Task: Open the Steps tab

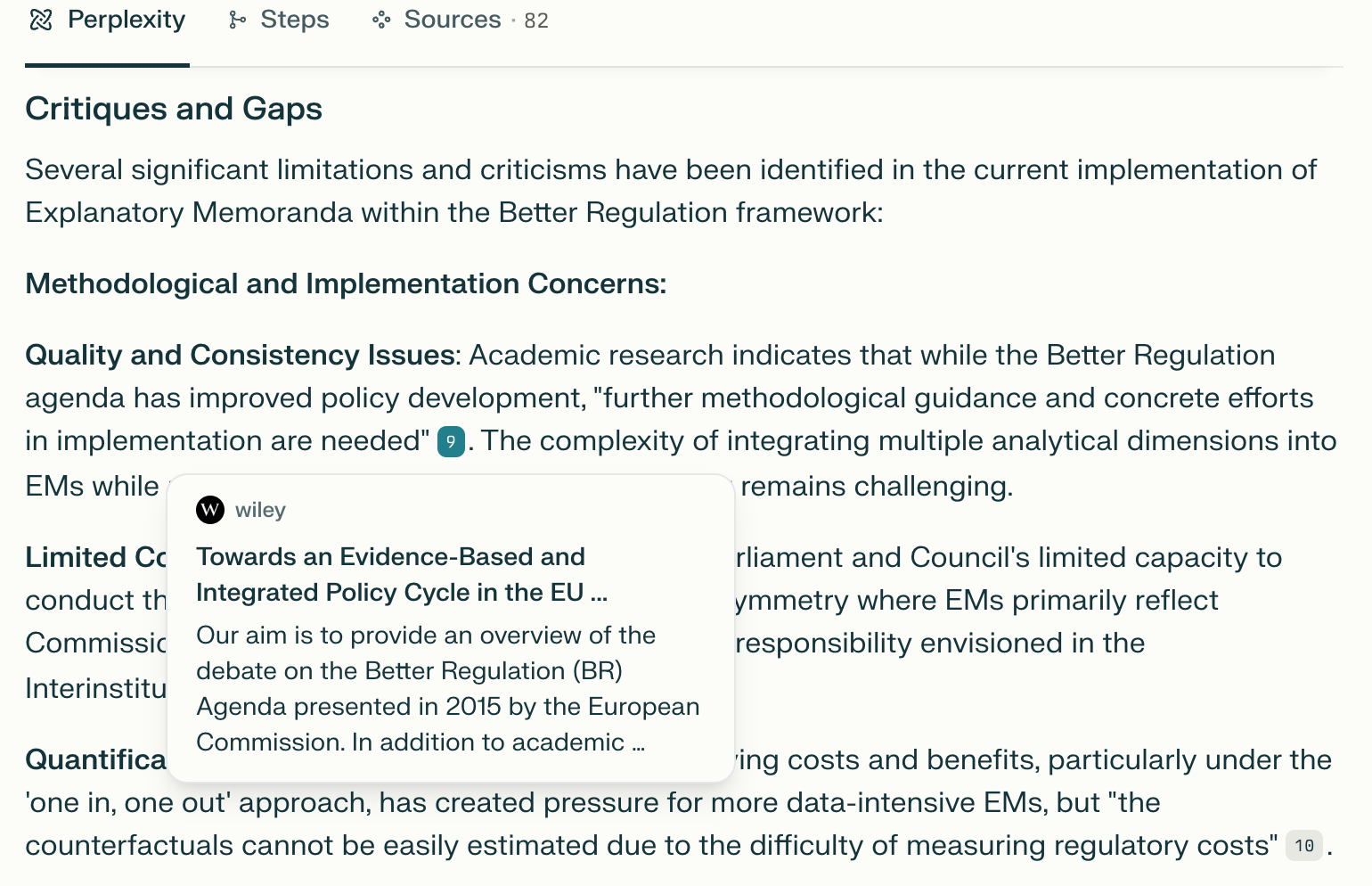Action: tap(279, 21)
